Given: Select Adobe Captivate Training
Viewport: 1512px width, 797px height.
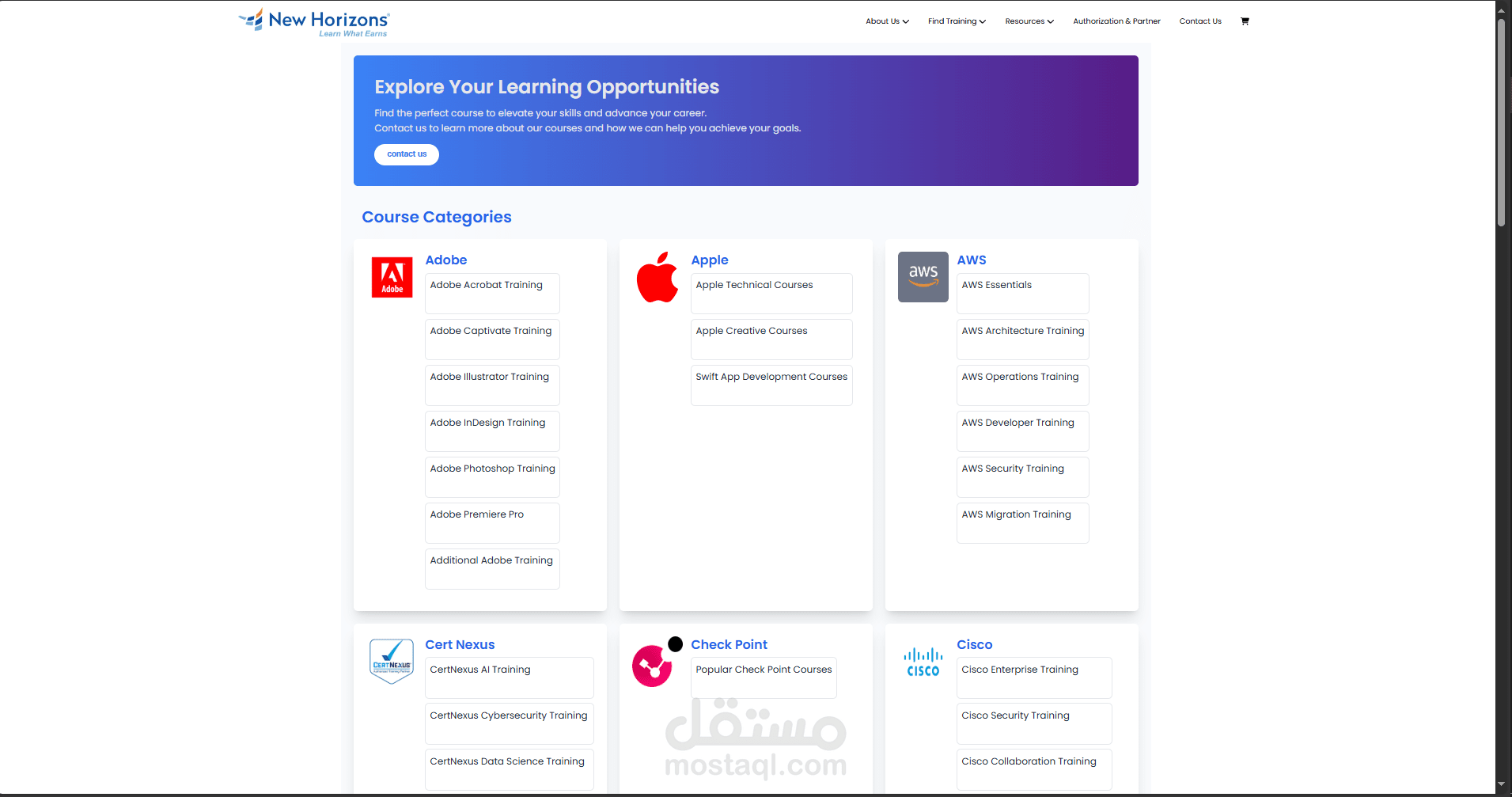Looking at the screenshot, I should point(492,340).
